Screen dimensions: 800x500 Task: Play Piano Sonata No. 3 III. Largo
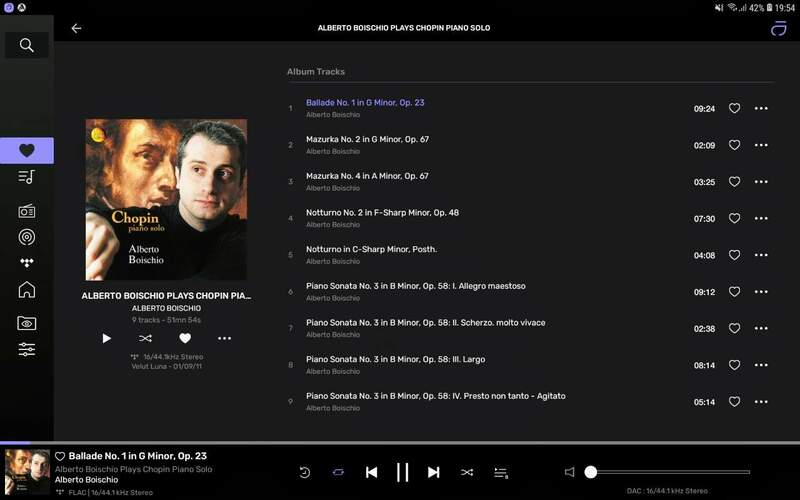[395, 360]
